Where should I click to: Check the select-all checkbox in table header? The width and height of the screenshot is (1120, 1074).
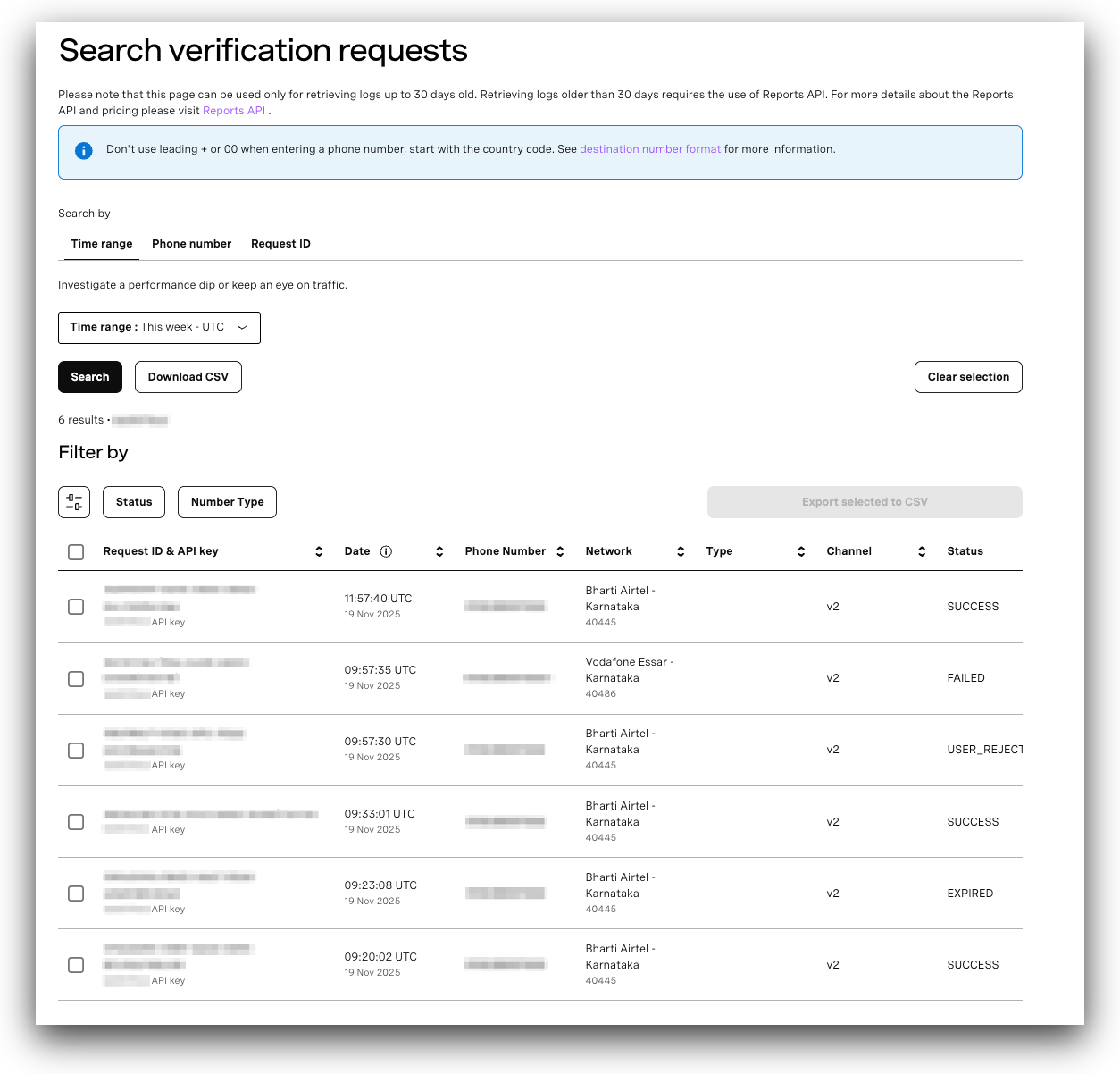tap(75, 551)
